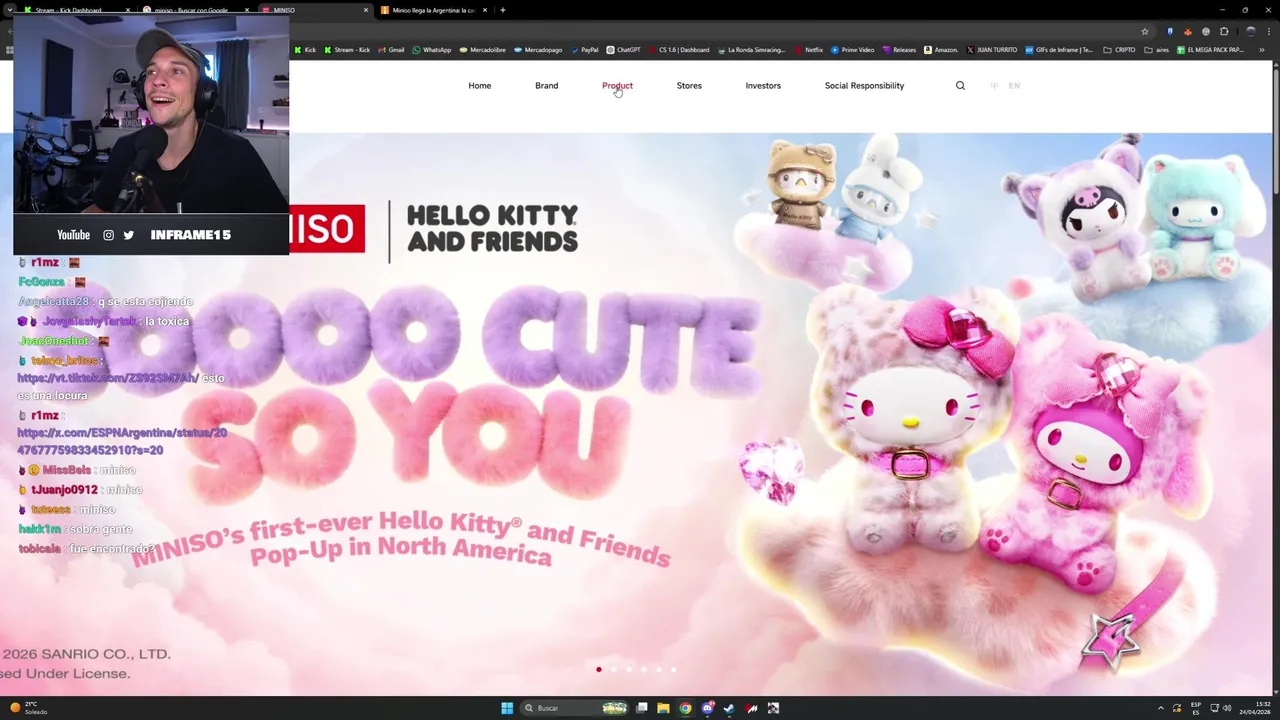Open the Mercadolibre bookmark
The width and height of the screenshot is (1280, 720).
point(482,50)
